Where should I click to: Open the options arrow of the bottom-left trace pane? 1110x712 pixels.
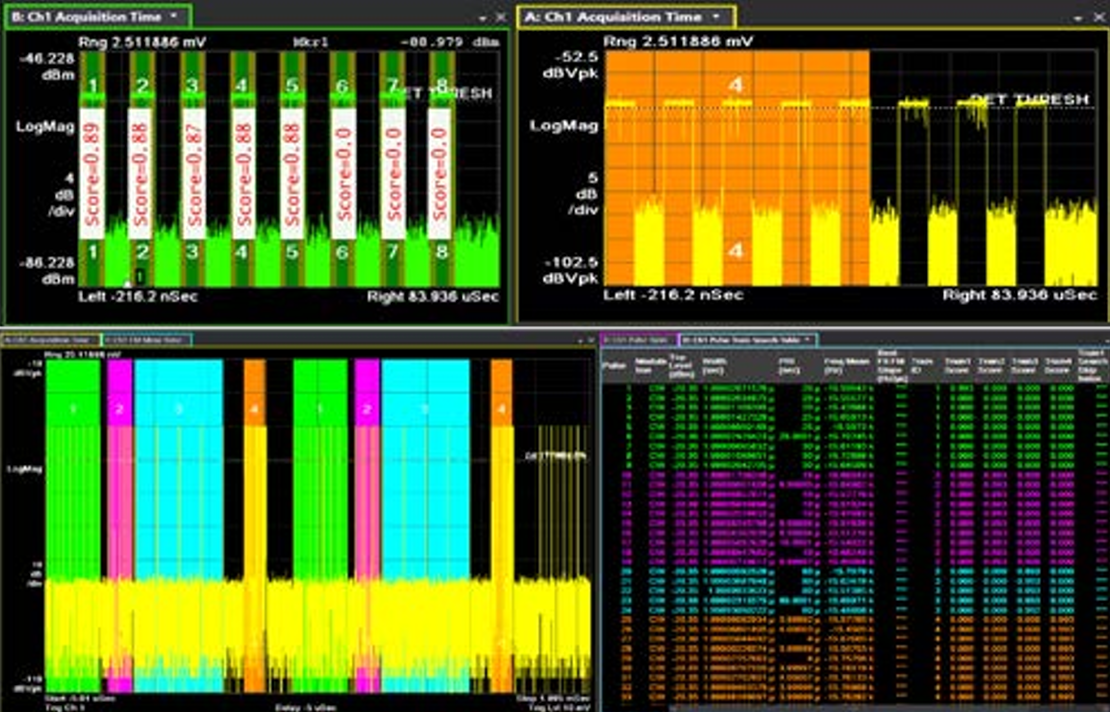(580, 340)
